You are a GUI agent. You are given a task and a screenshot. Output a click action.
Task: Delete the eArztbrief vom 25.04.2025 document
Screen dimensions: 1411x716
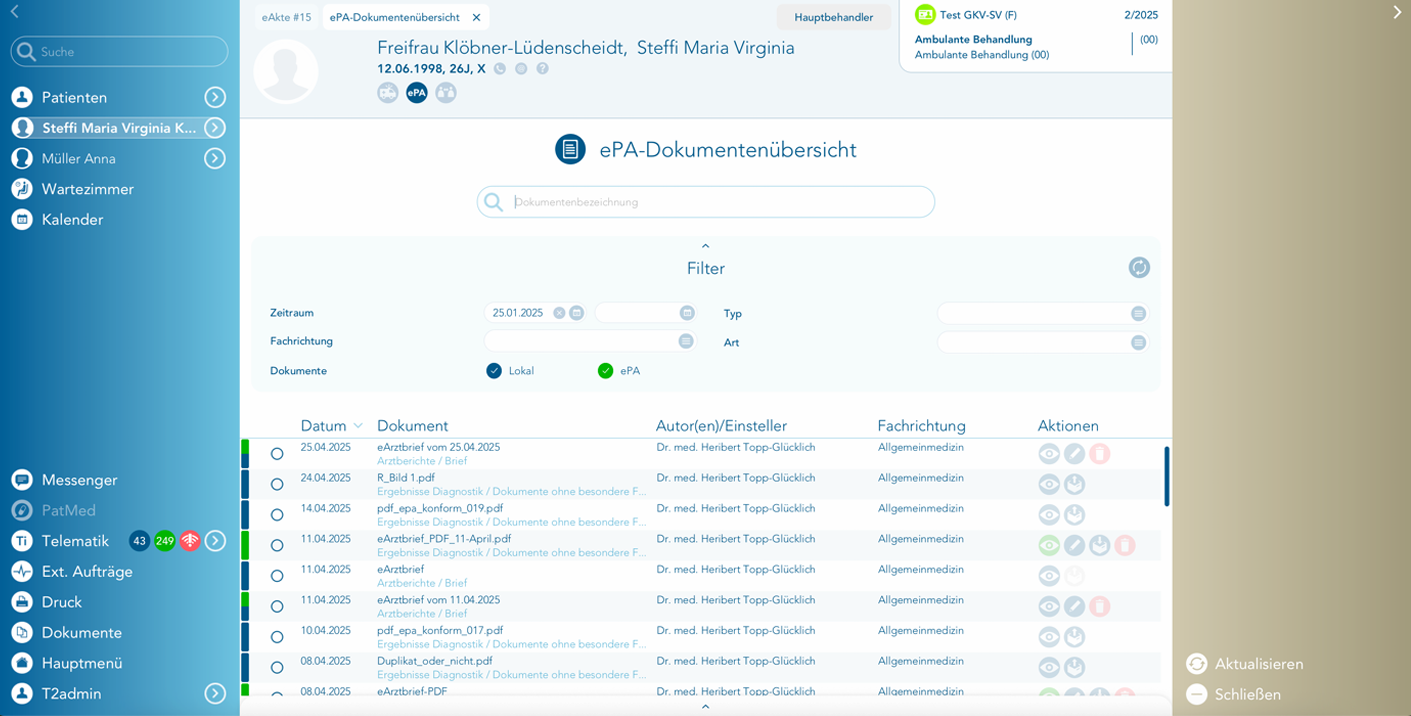click(x=1099, y=454)
